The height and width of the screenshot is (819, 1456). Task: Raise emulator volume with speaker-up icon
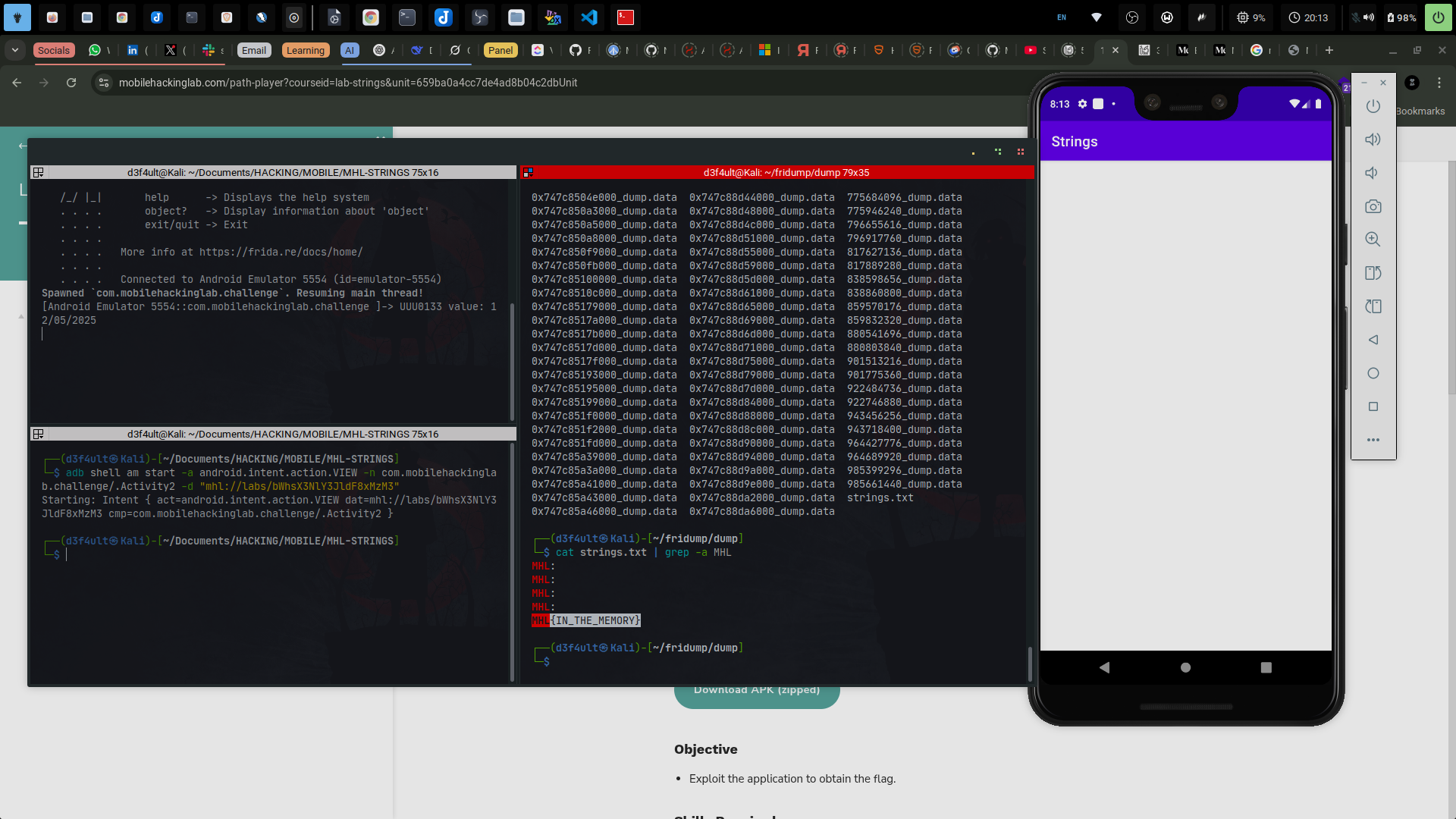point(1373,140)
